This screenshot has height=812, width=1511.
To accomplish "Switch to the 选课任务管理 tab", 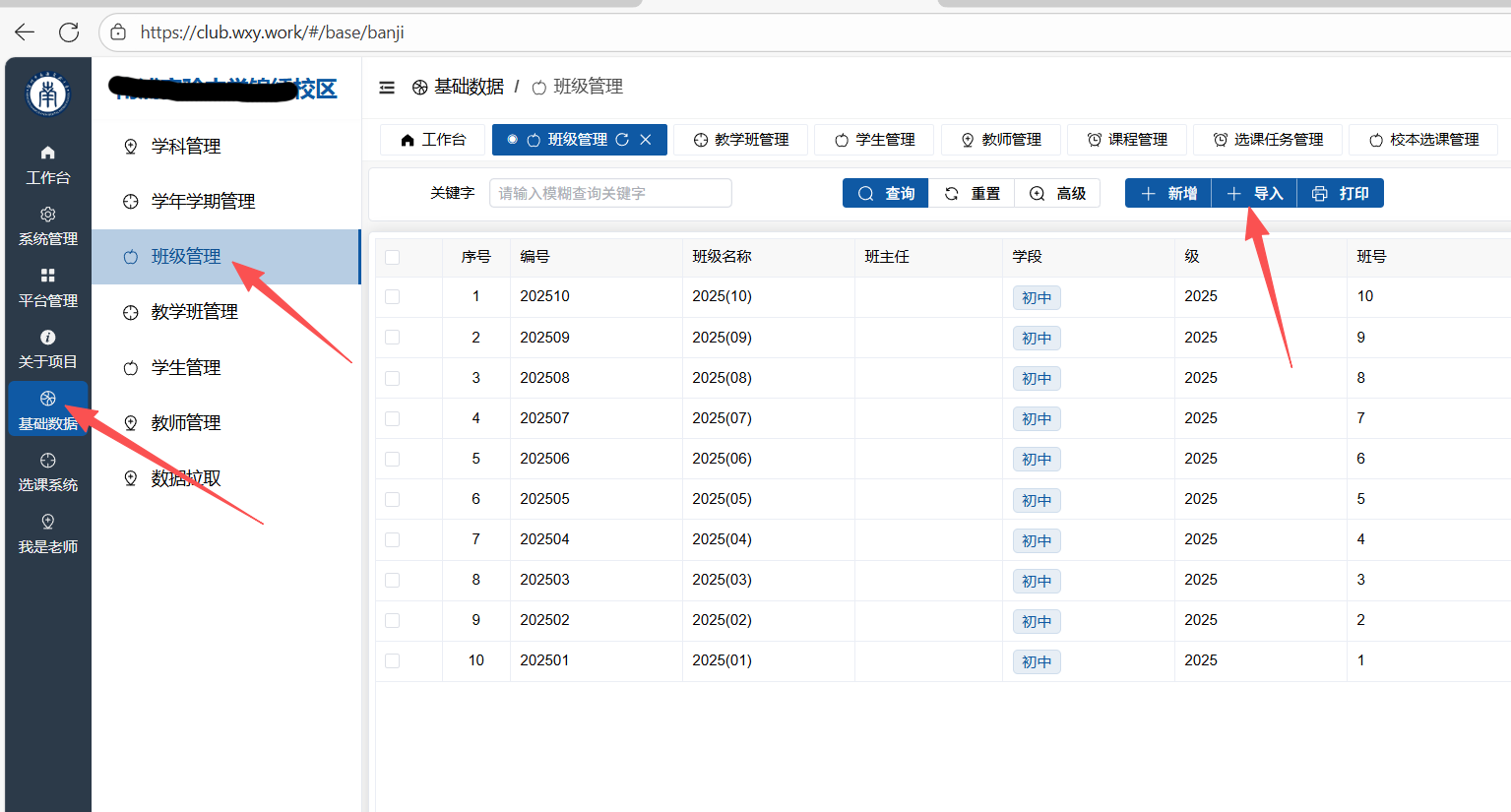I will [1268, 140].
